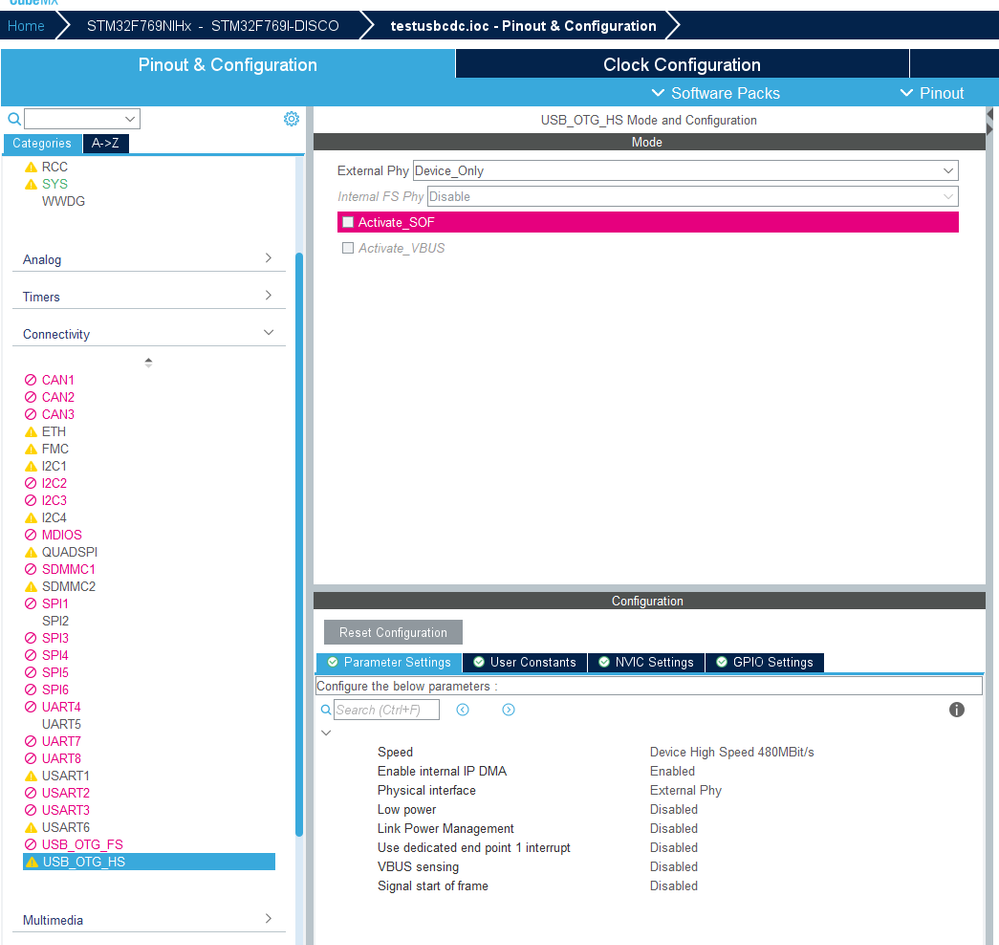The image size is (999, 945).
Task: Click the next search result arrow icon
Action: pos(508,710)
